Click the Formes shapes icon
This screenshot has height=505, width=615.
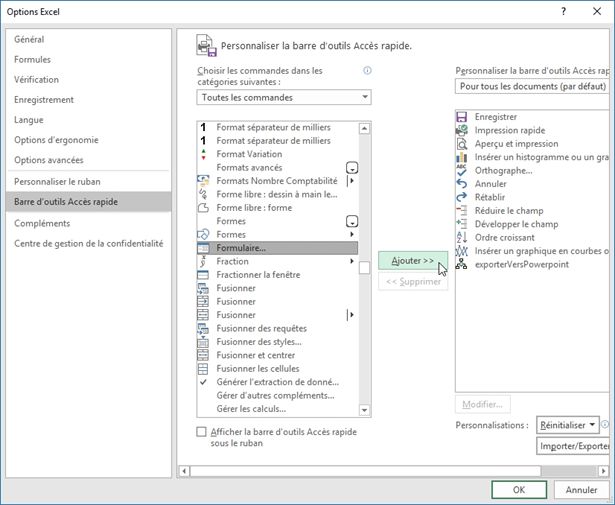[x=203, y=234]
